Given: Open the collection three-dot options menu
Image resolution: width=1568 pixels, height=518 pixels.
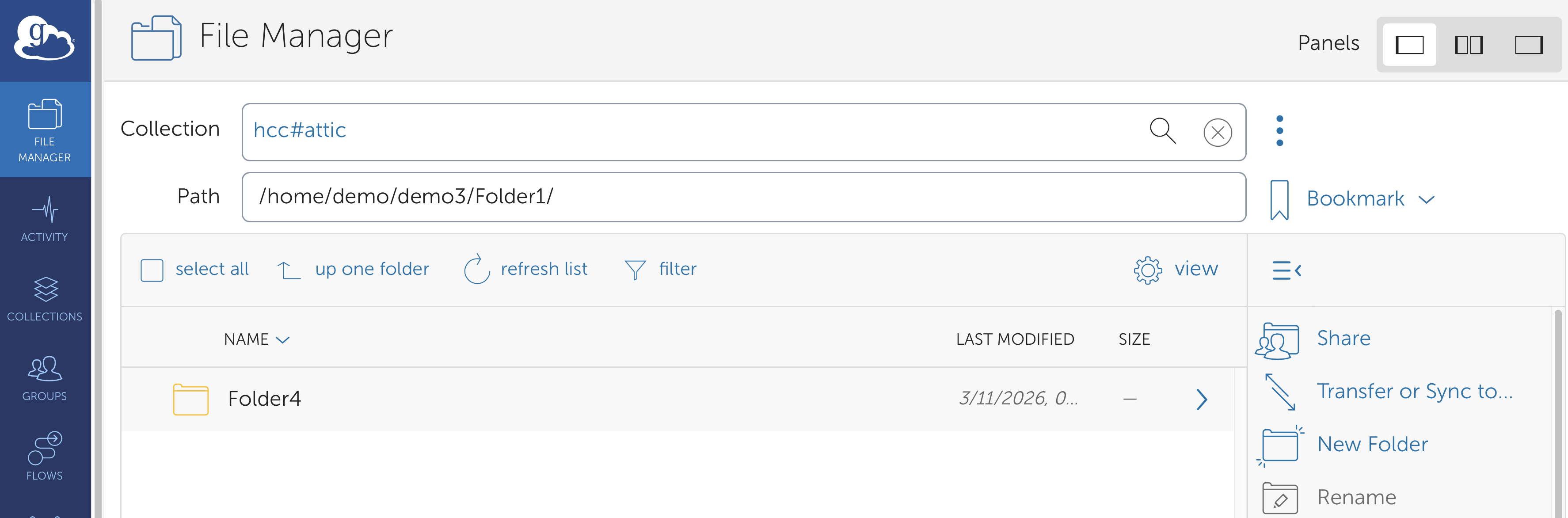Looking at the screenshot, I should pyautogui.click(x=1279, y=131).
